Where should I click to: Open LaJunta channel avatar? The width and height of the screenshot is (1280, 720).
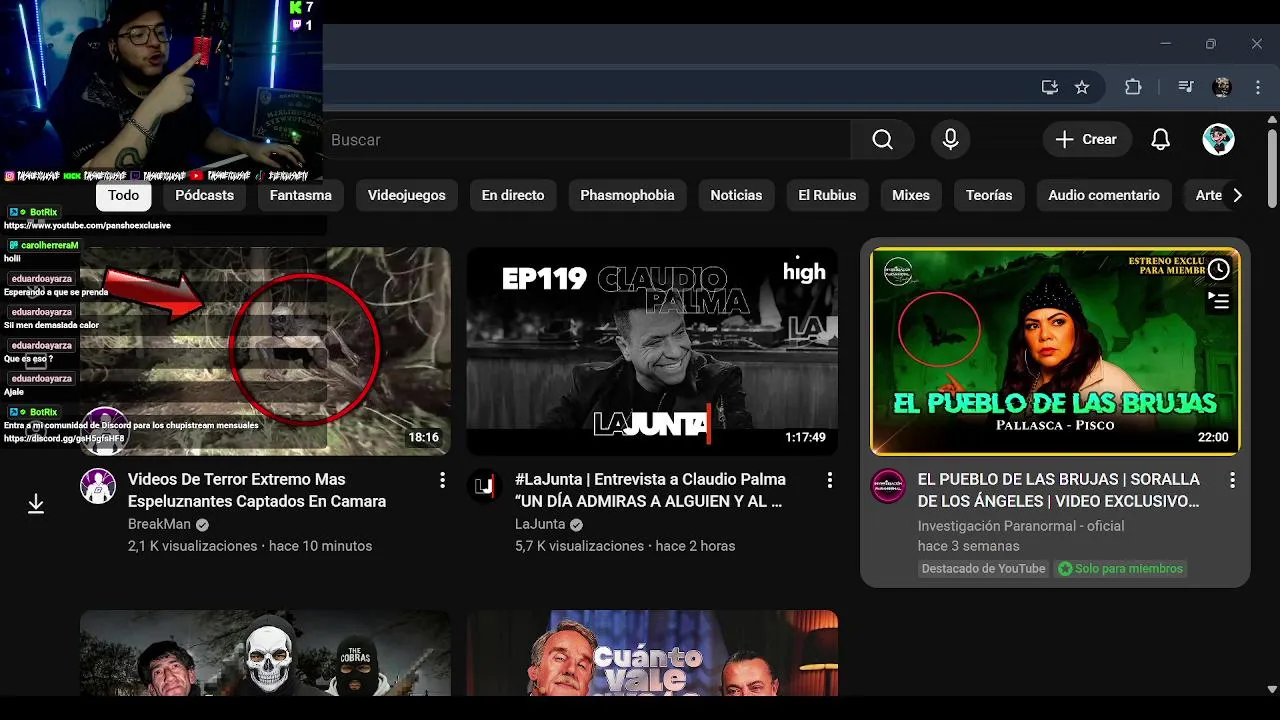485,486
